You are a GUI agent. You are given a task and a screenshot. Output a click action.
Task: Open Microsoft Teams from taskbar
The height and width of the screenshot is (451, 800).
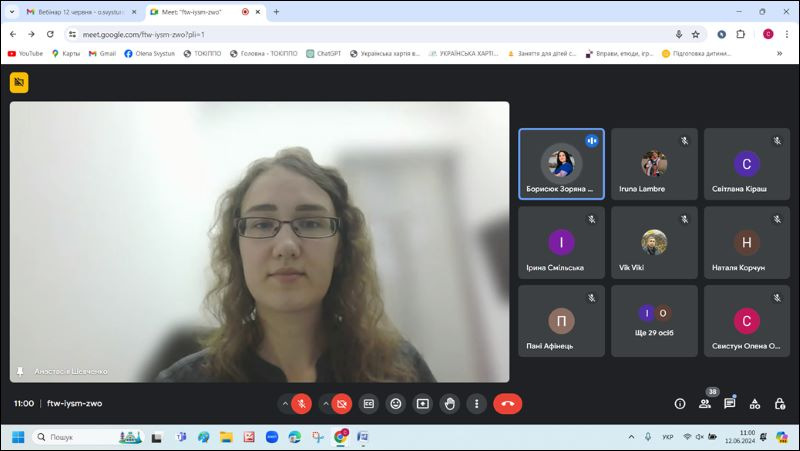(x=181, y=437)
